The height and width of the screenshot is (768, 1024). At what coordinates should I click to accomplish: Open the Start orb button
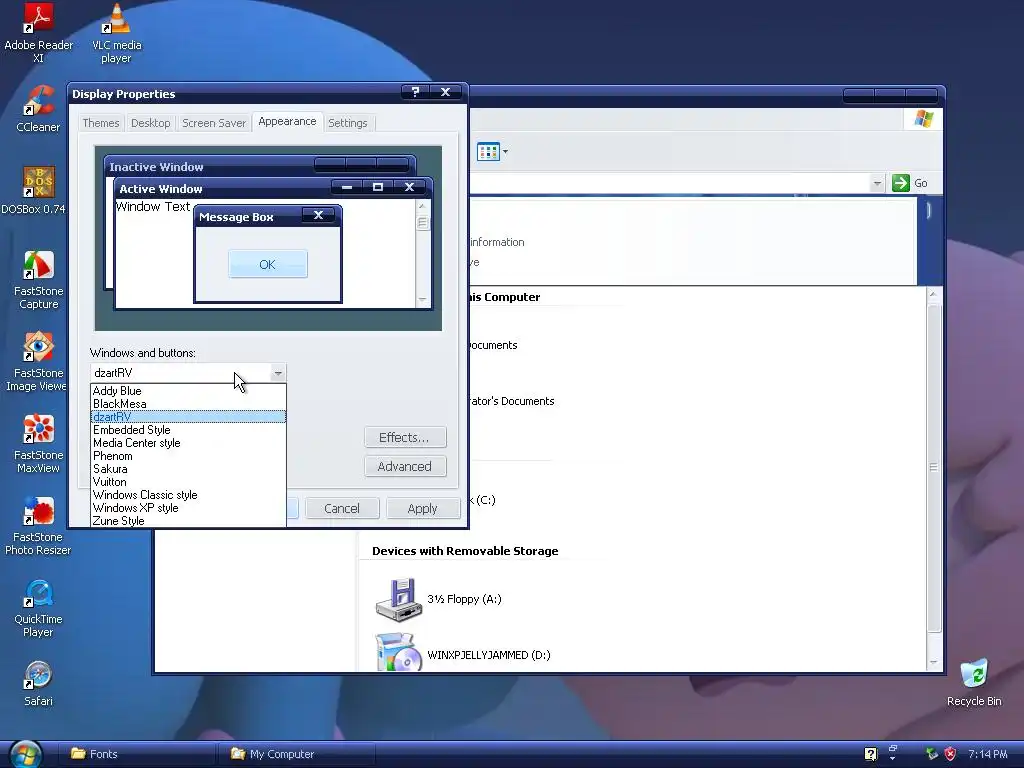[x=25, y=755]
